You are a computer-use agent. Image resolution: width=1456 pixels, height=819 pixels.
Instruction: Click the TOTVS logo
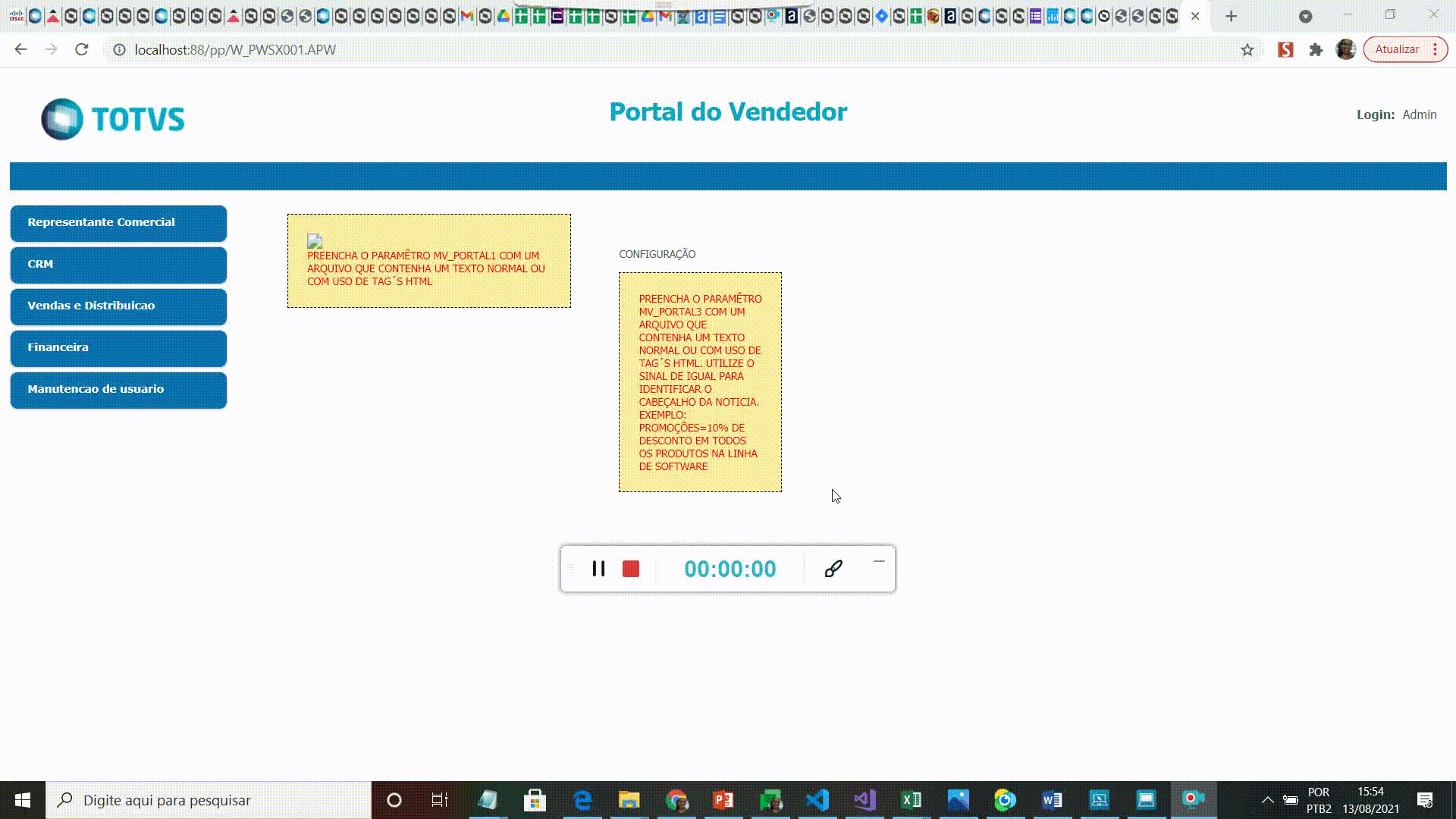(x=113, y=119)
